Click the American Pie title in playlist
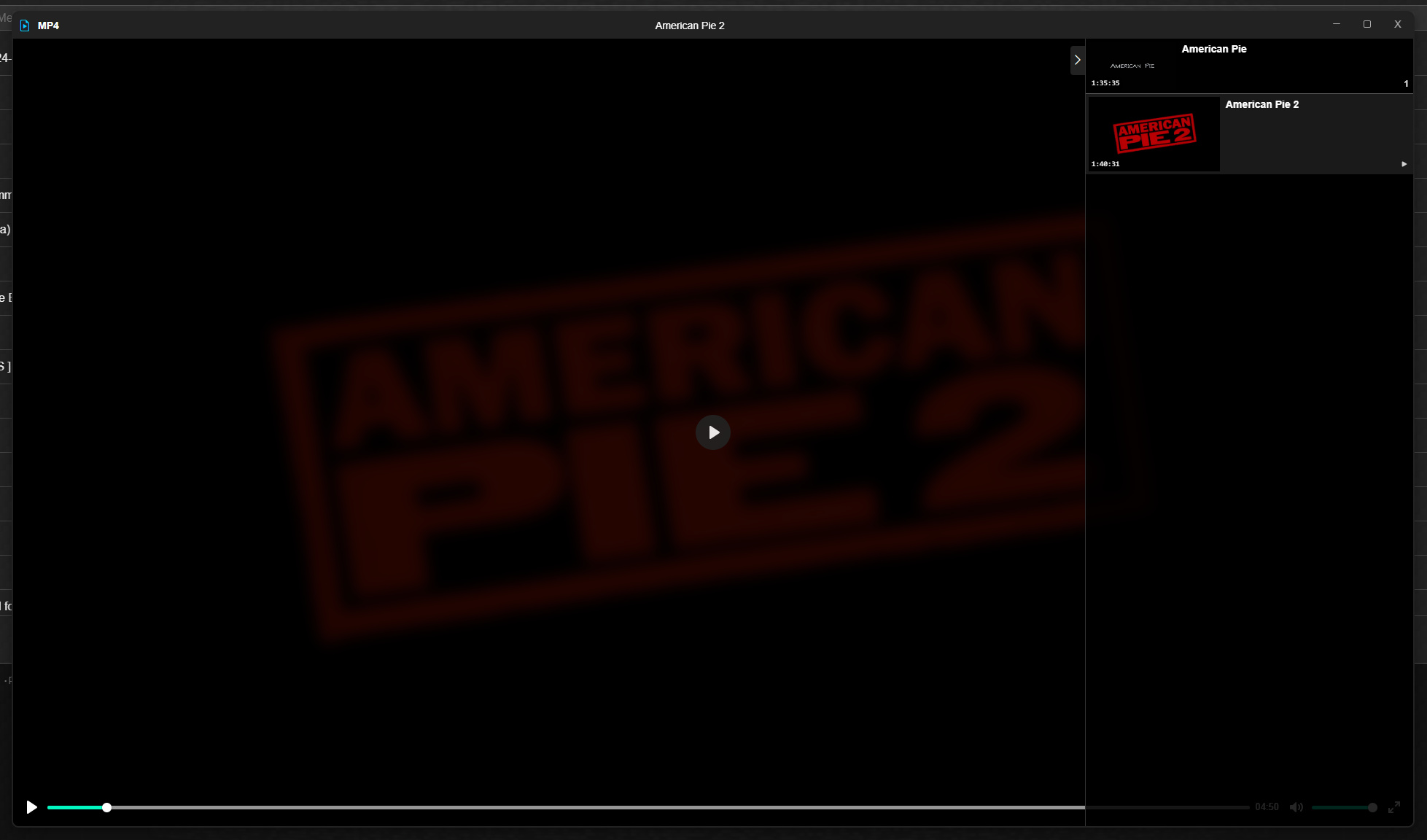1427x840 pixels. click(1213, 49)
